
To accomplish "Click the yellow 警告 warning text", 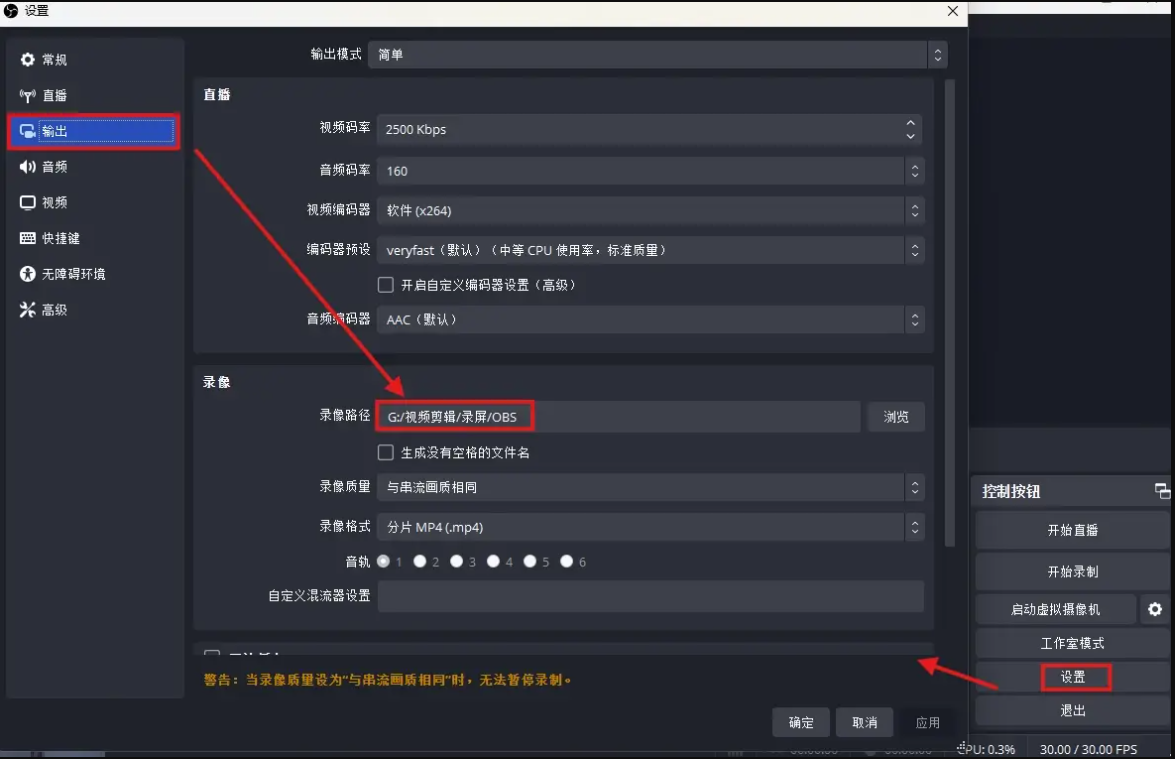I will point(387,680).
